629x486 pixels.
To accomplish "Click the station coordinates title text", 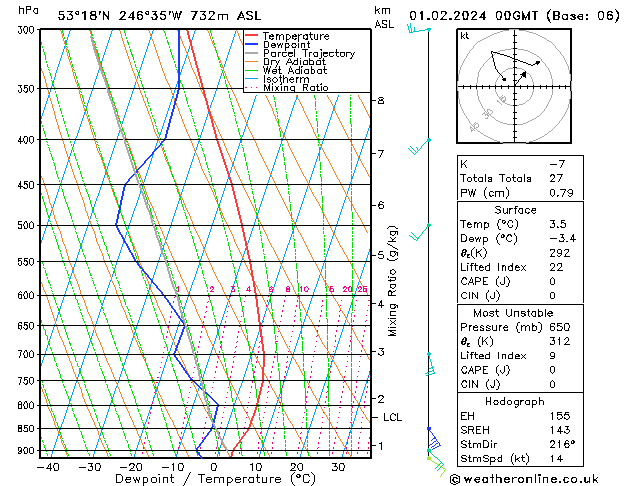I will [159, 16].
